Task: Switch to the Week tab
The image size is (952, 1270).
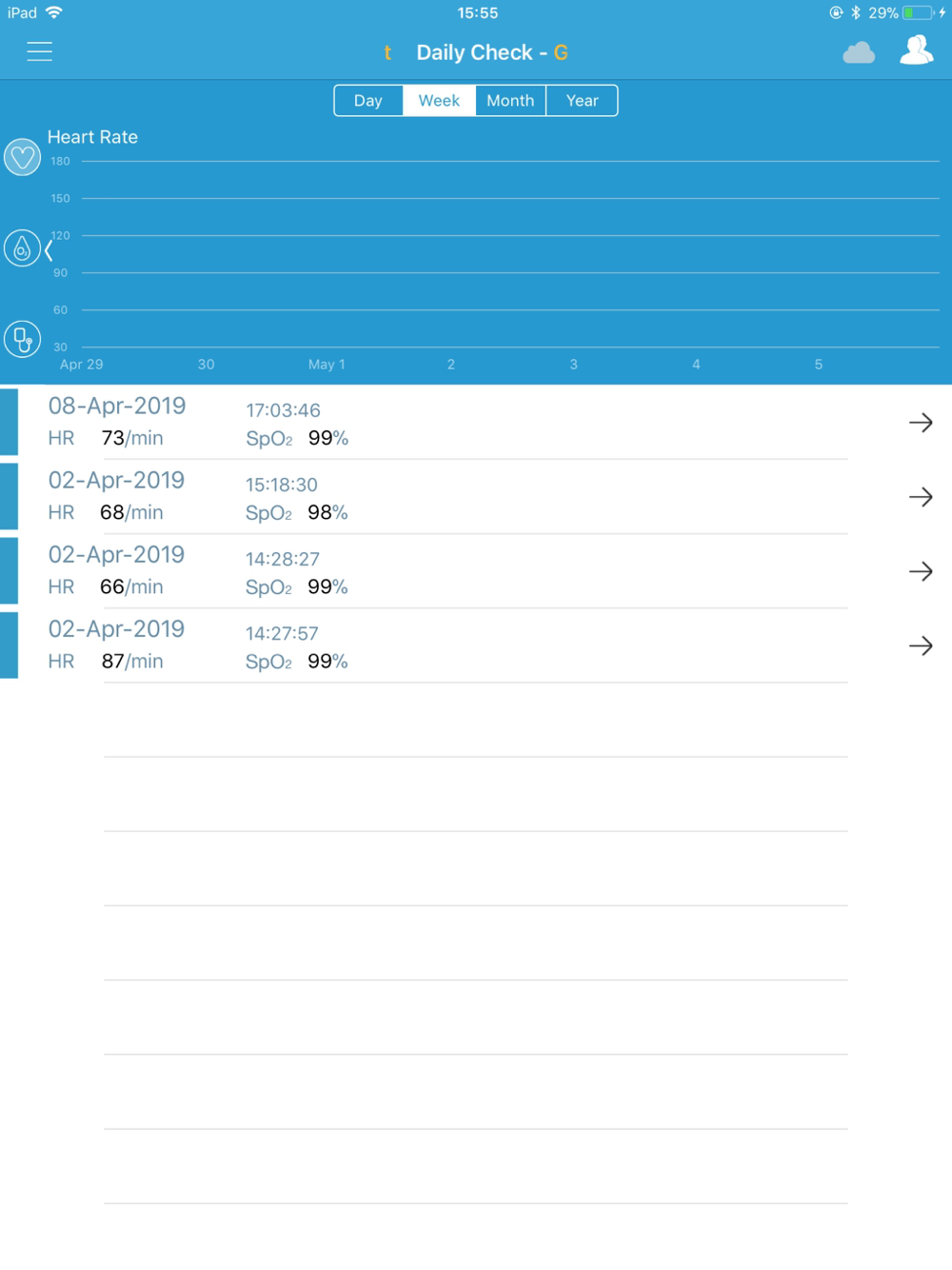Action: 439,101
